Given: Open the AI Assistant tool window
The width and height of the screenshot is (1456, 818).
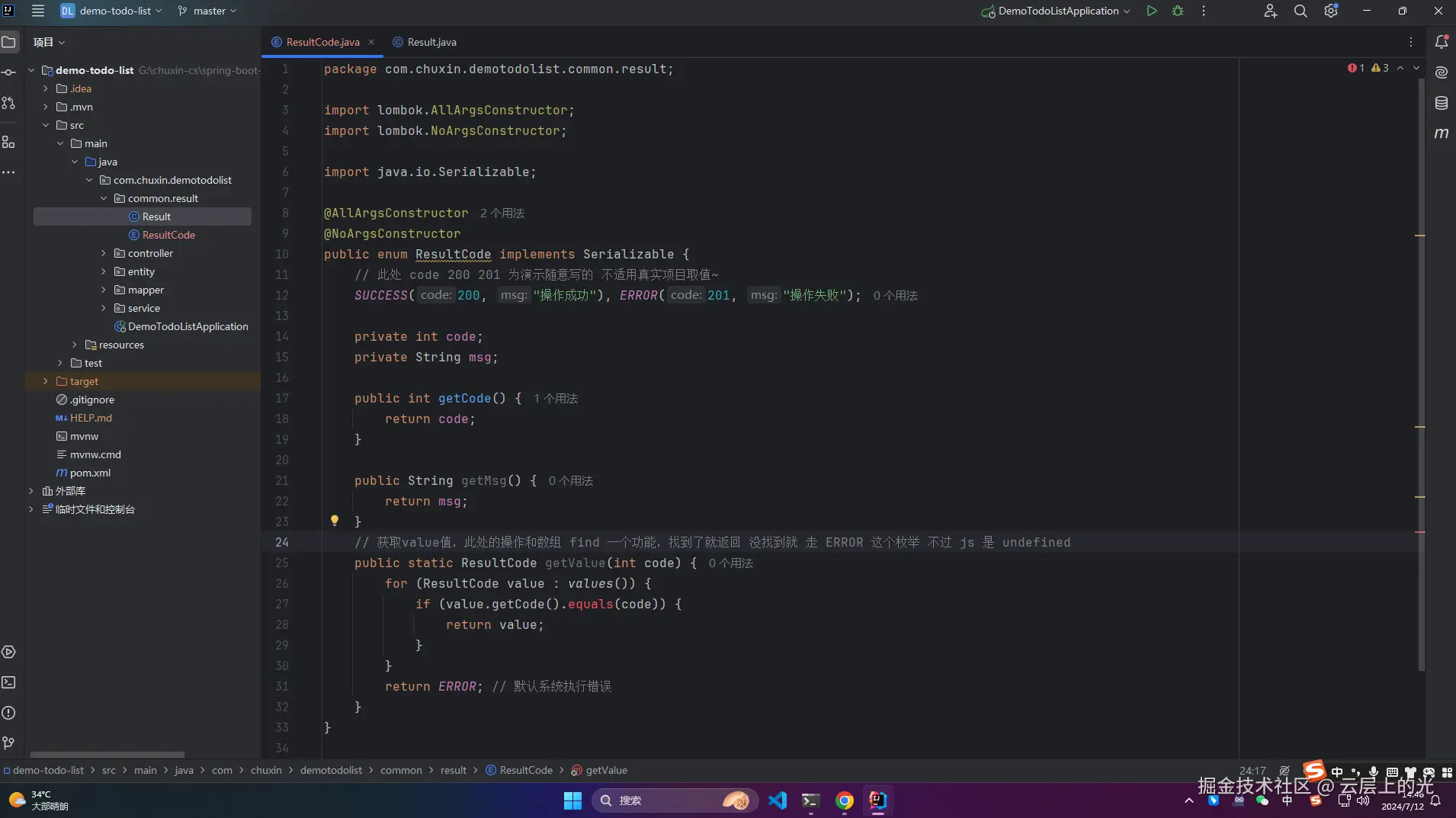Looking at the screenshot, I should coord(1442,72).
